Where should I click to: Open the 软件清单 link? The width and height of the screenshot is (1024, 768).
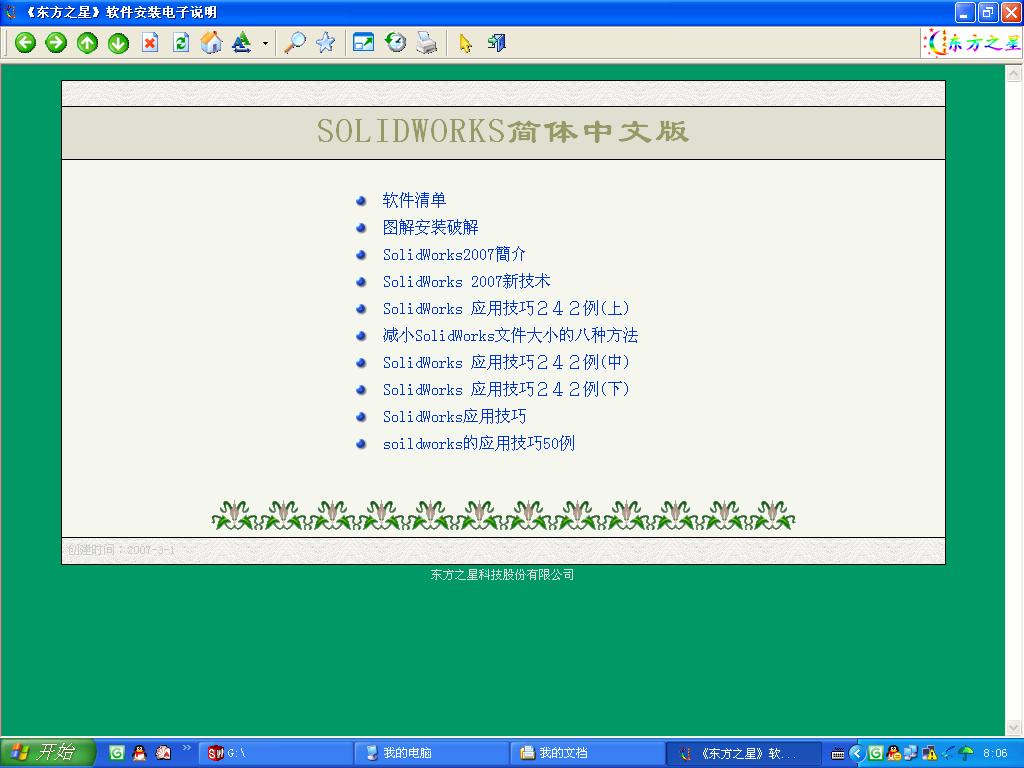click(414, 200)
